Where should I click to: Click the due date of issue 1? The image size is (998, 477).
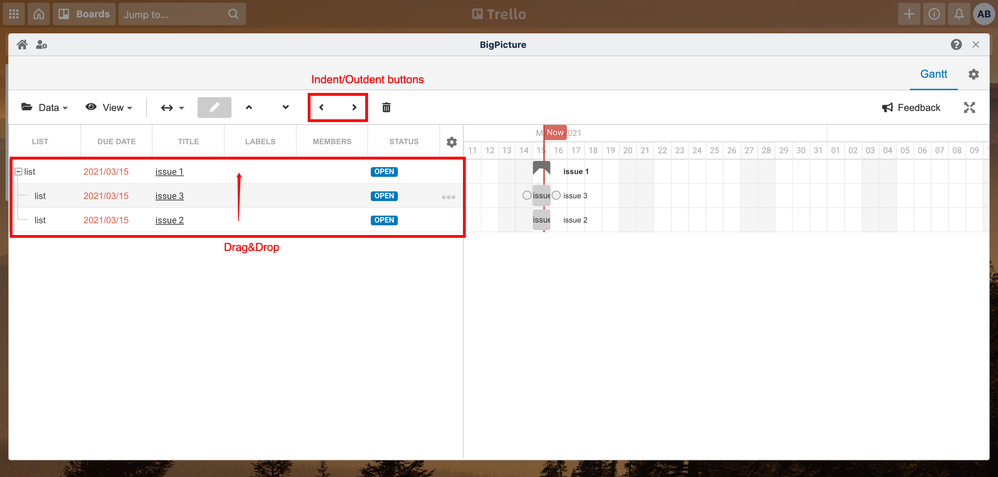click(x=106, y=171)
